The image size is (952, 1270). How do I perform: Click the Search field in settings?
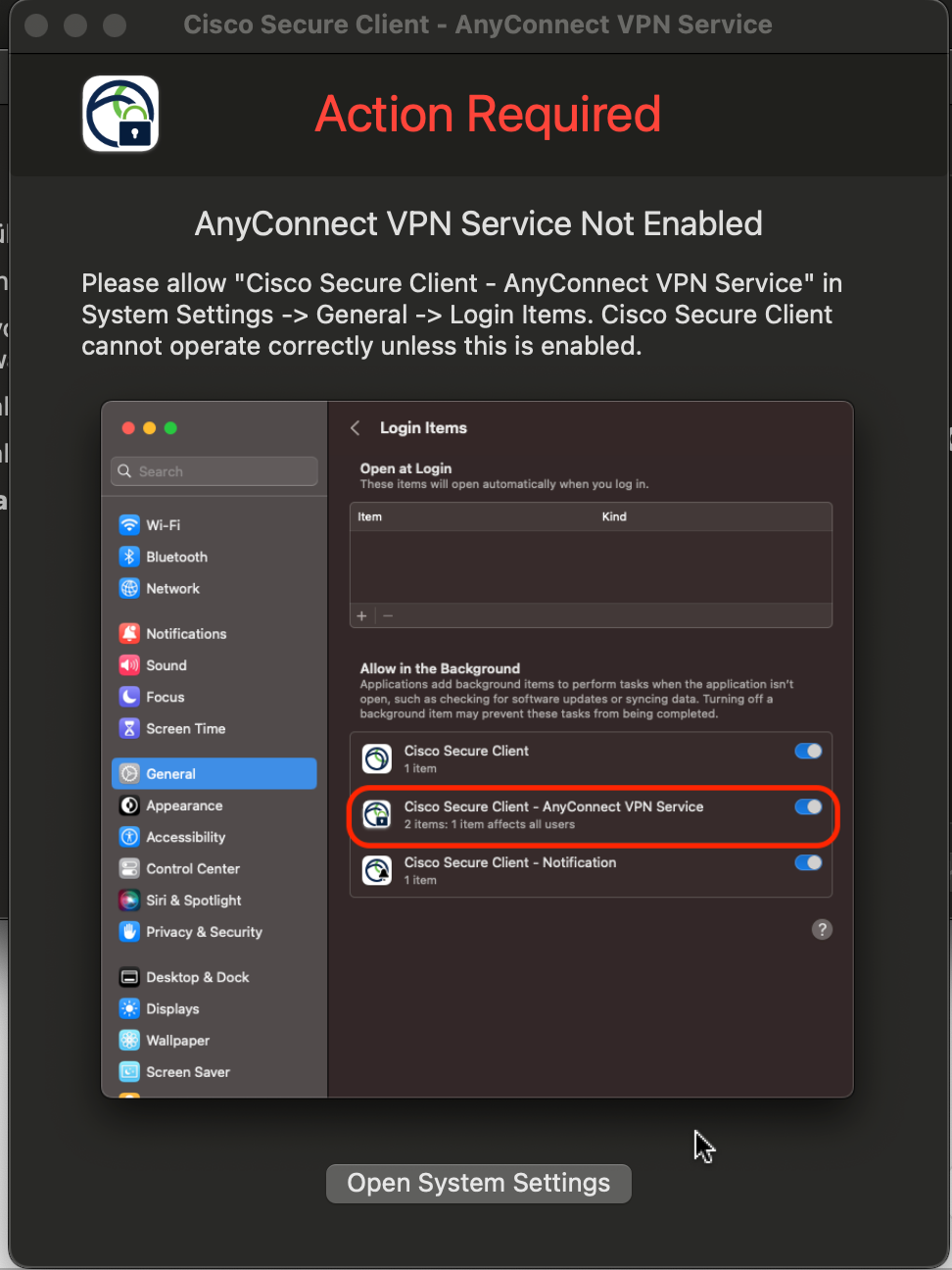pos(214,471)
